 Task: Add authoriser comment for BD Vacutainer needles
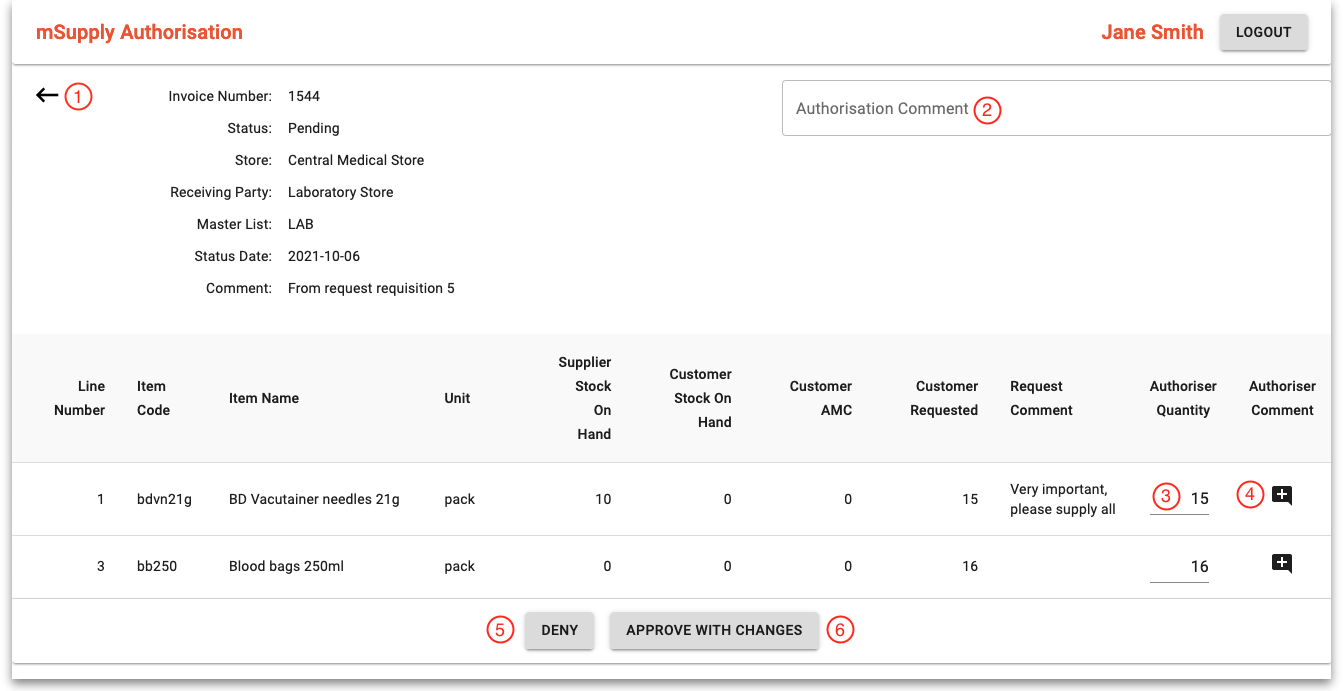[1281, 496]
